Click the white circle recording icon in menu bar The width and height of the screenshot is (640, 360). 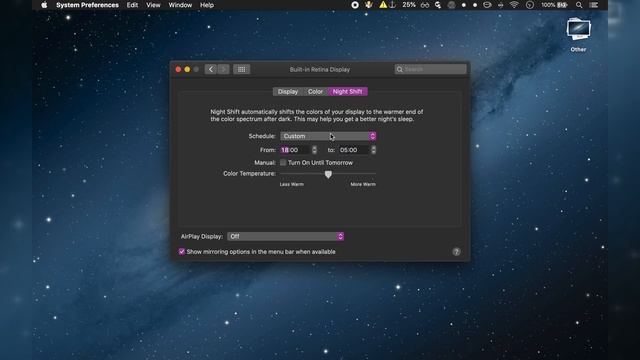pyautogui.click(x=355, y=5)
